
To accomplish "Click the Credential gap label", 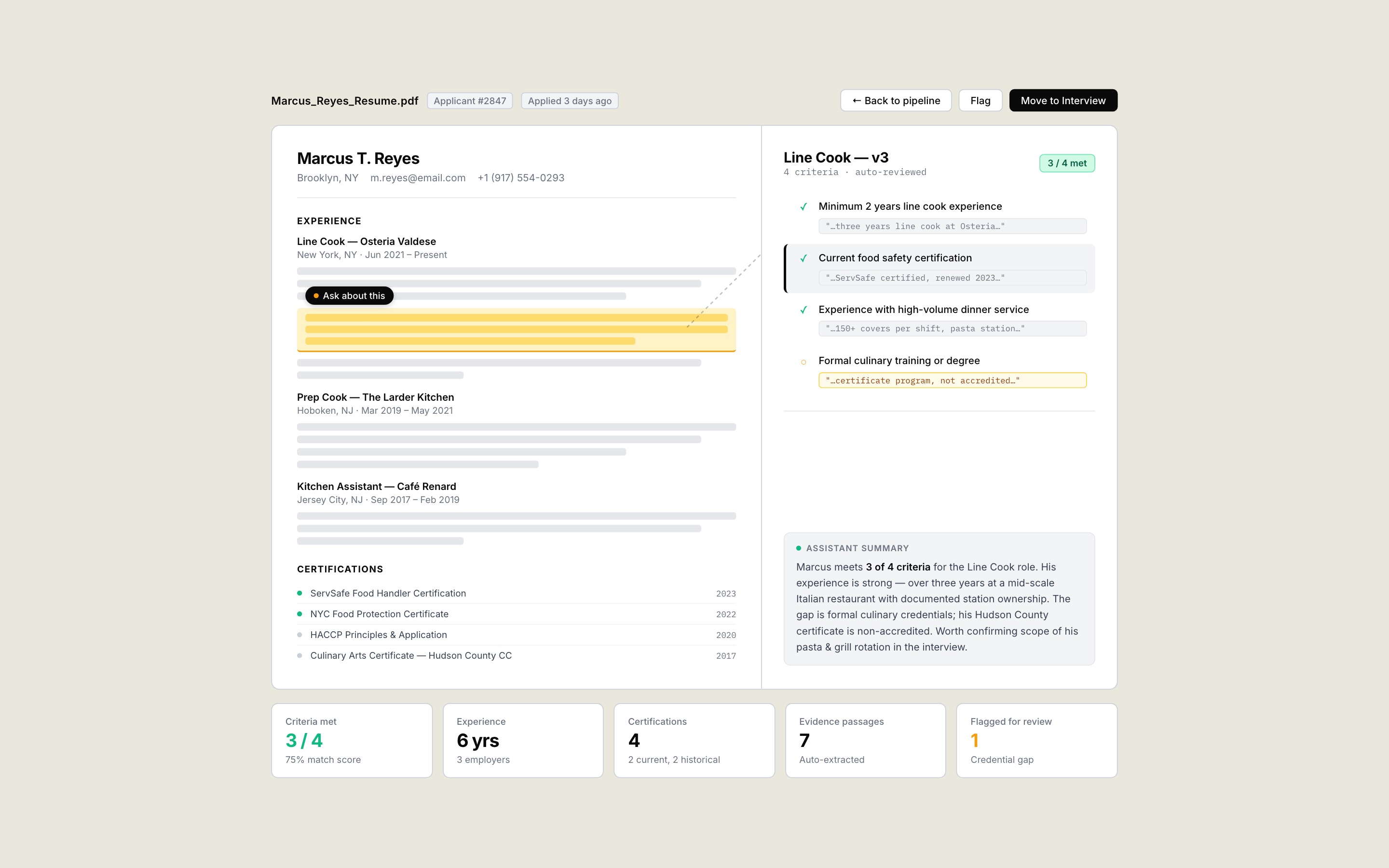I will click(x=1002, y=759).
